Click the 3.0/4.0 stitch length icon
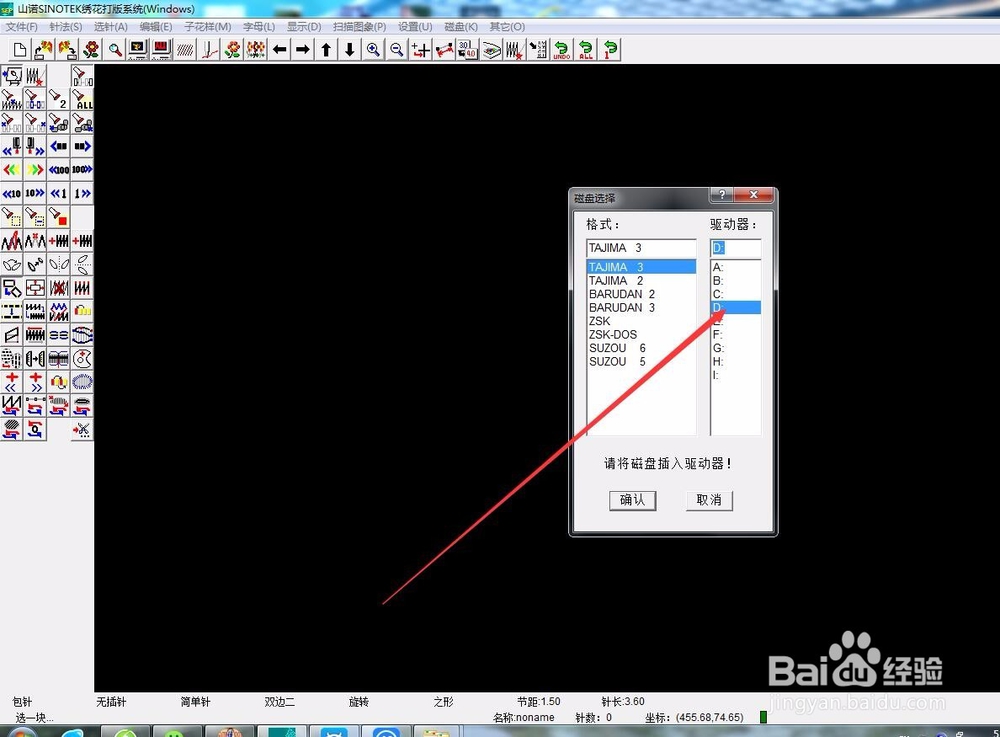This screenshot has width=1000, height=737. tap(467, 50)
